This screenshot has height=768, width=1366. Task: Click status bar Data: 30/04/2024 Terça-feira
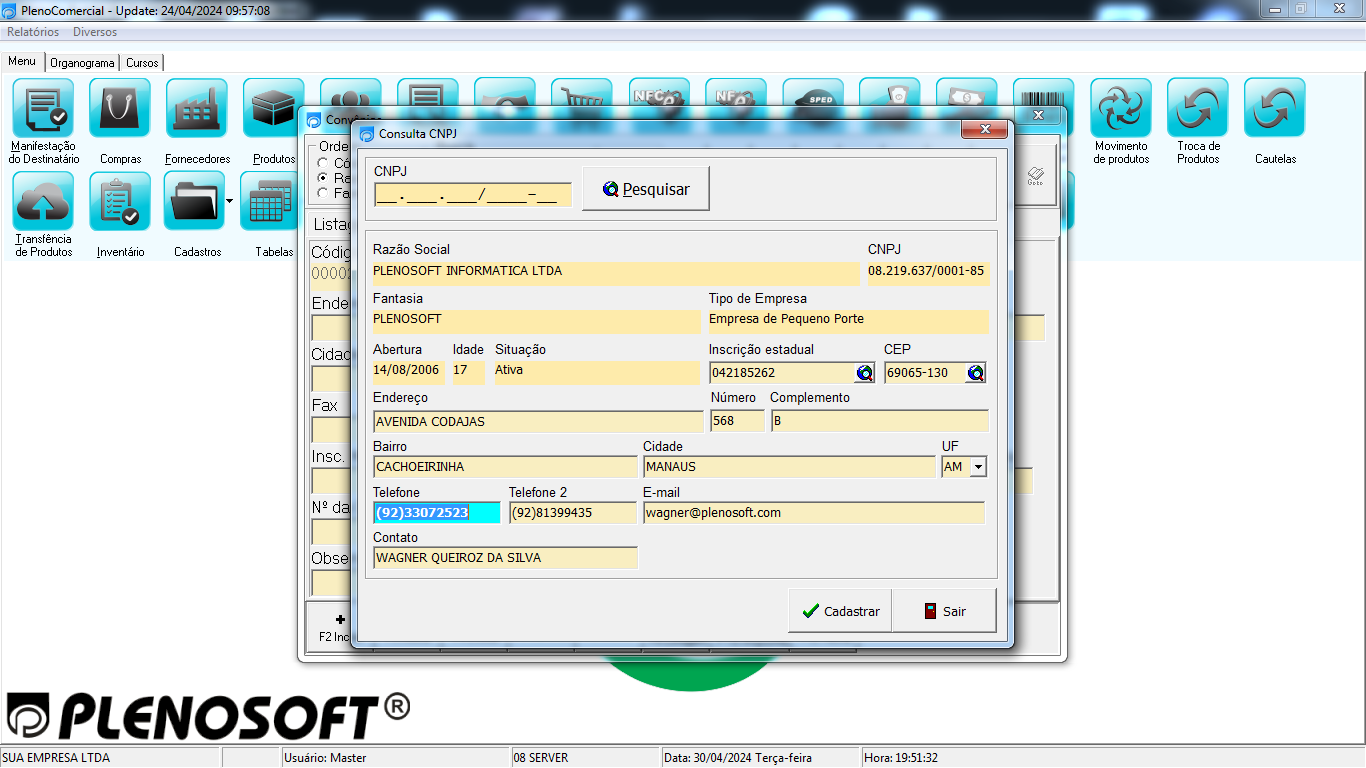pyautogui.click(x=760, y=758)
